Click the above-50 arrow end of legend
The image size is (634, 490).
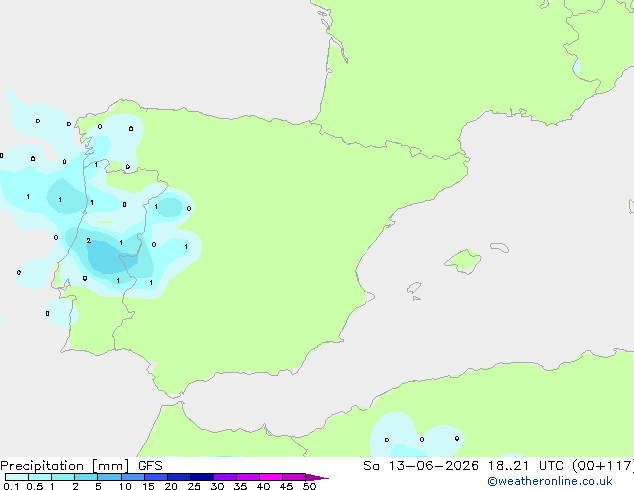tap(317, 477)
